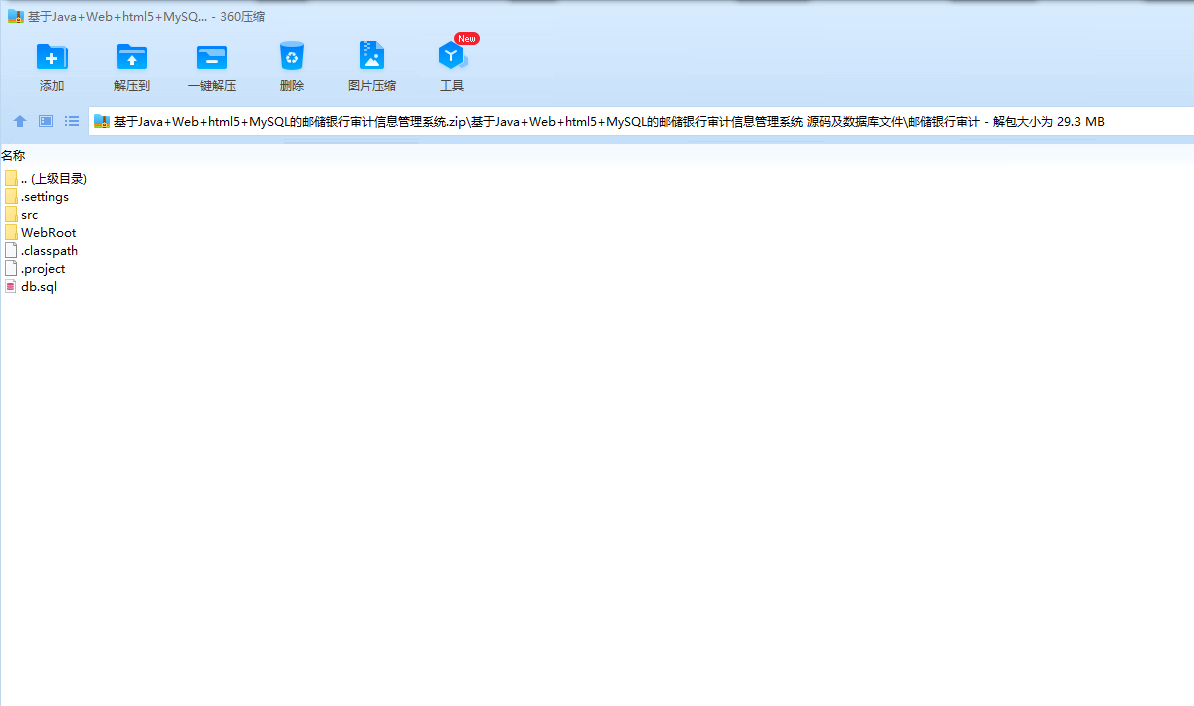Click the blank file icon beside .classpath
Image resolution: width=1194 pixels, height=706 pixels.
11,251
